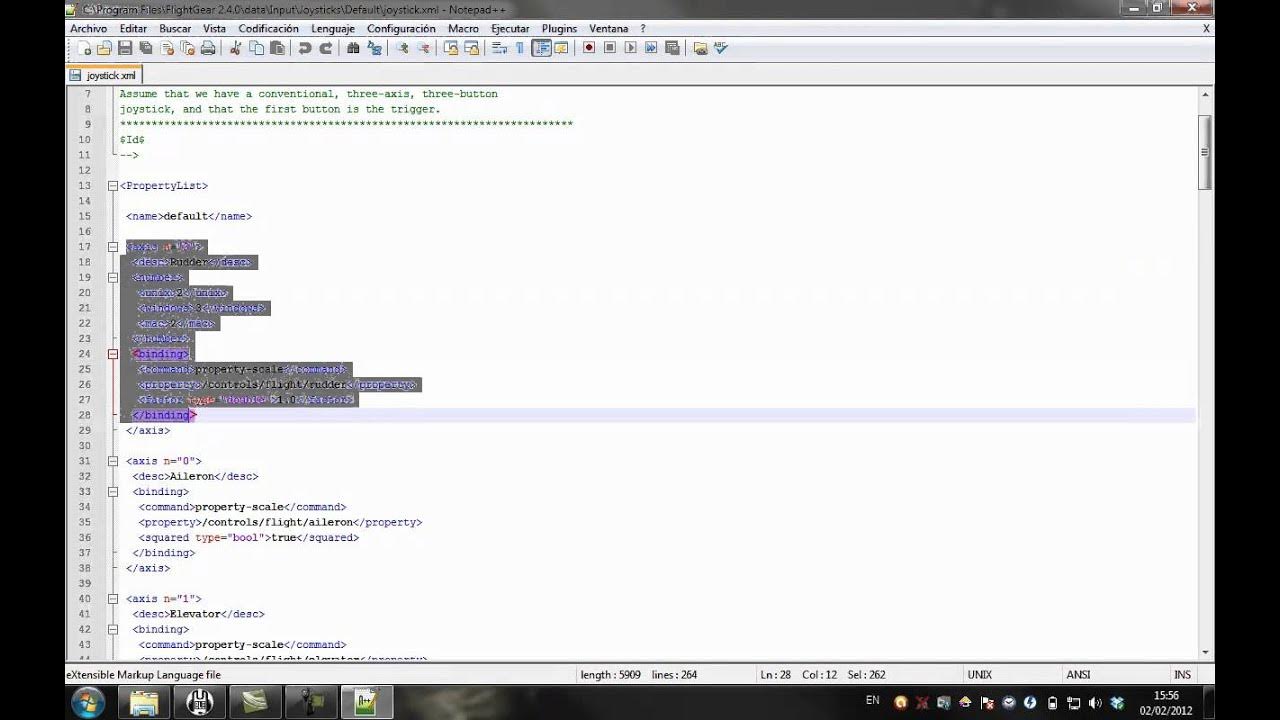Save the recorded macro icon
Image resolution: width=1280 pixels, height=720 pixels.
point(672,48)
